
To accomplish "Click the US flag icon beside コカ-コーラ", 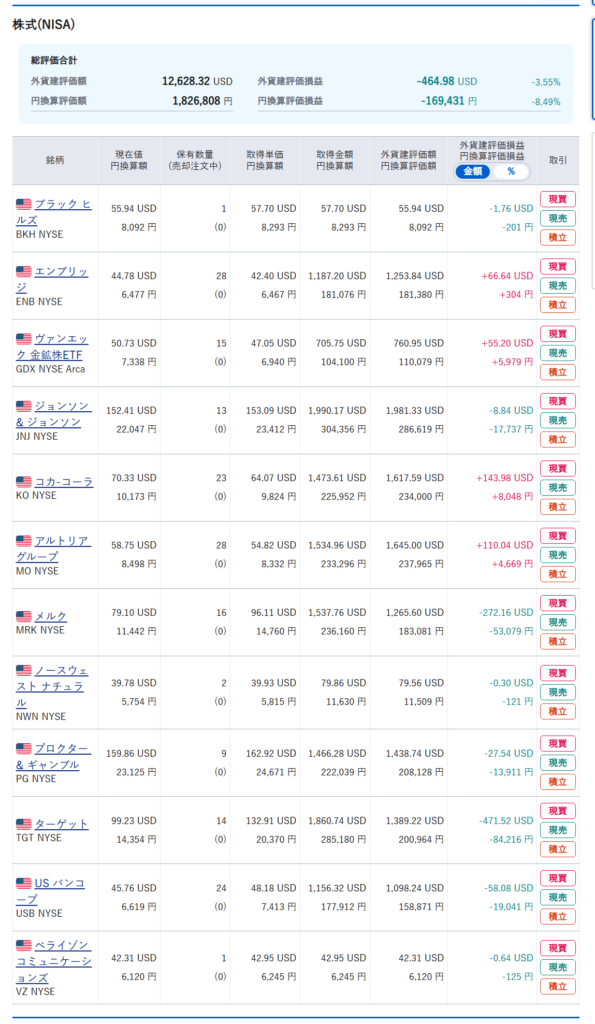I will tap(24, 481).
